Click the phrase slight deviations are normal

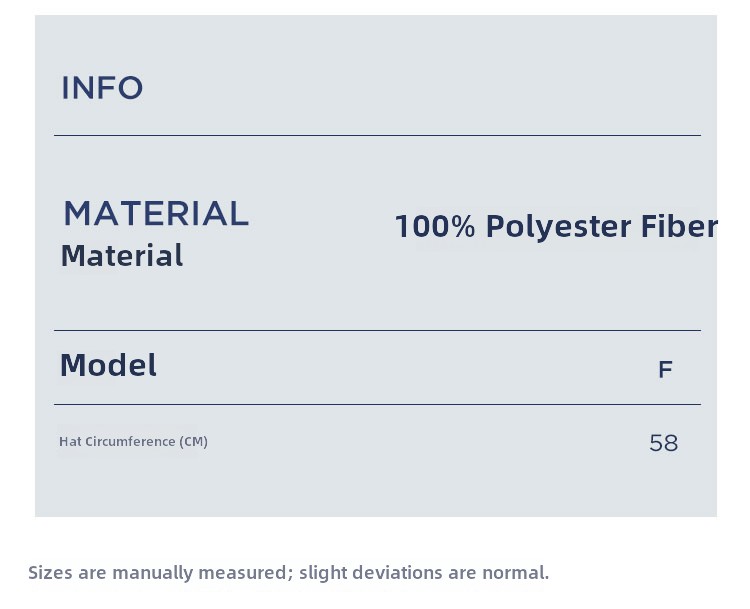424,573
